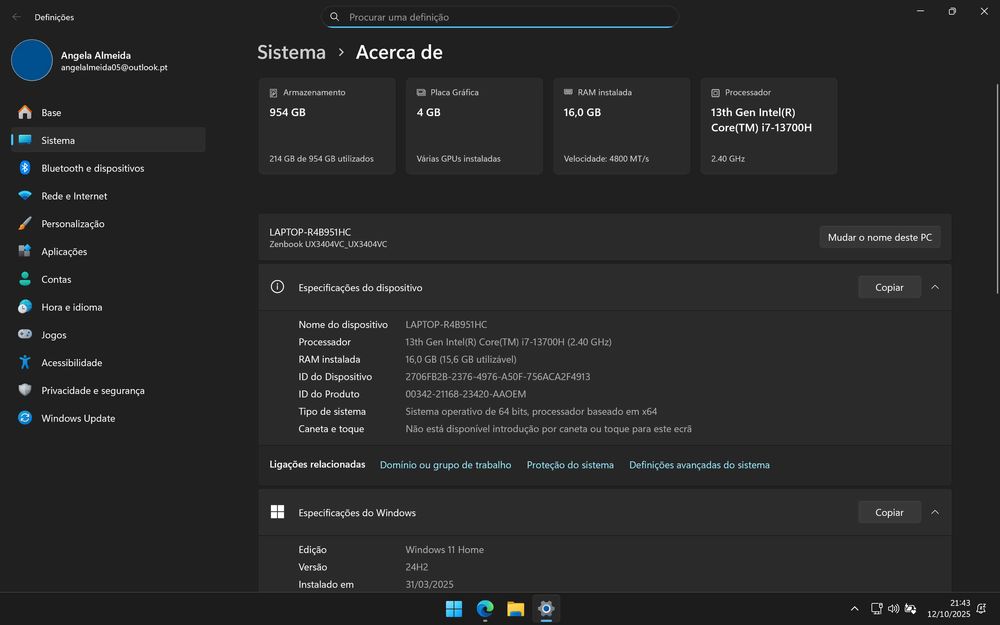This screenshot has width=1000, height=625.
Task: Copy the device specifications
Action: point(889,288)
